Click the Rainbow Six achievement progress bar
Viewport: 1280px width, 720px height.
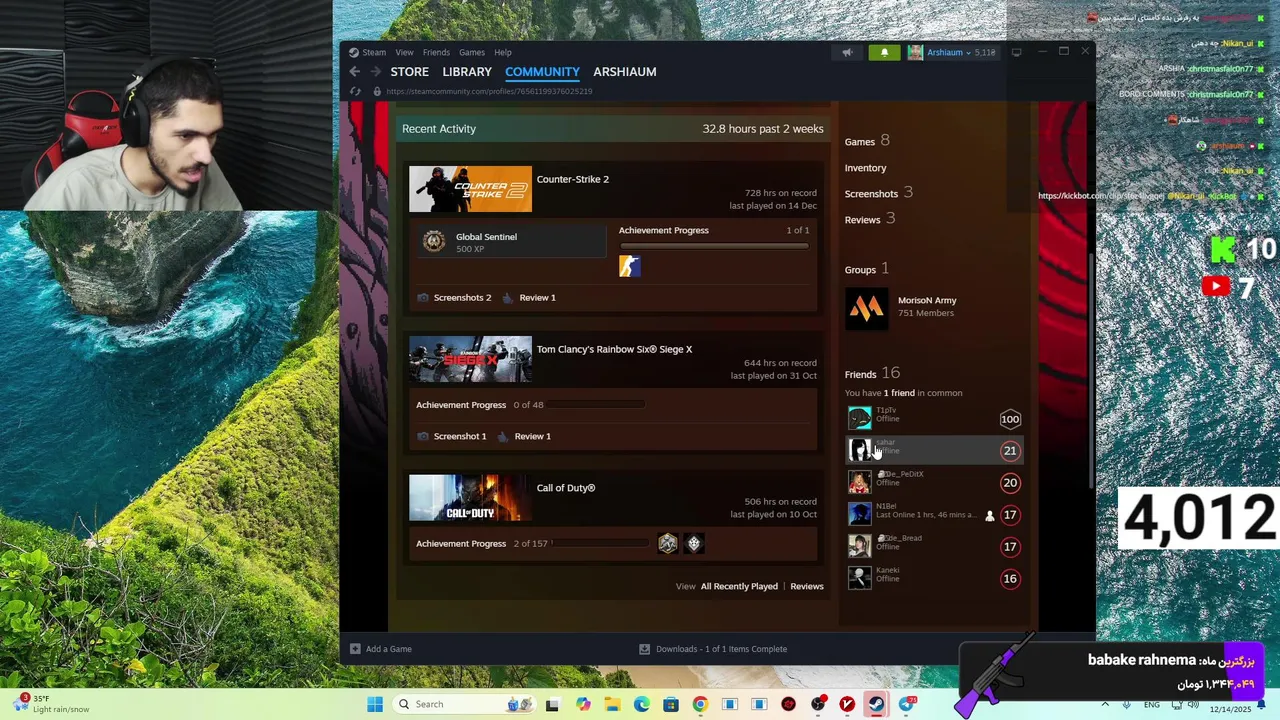(x=597, y=405)
